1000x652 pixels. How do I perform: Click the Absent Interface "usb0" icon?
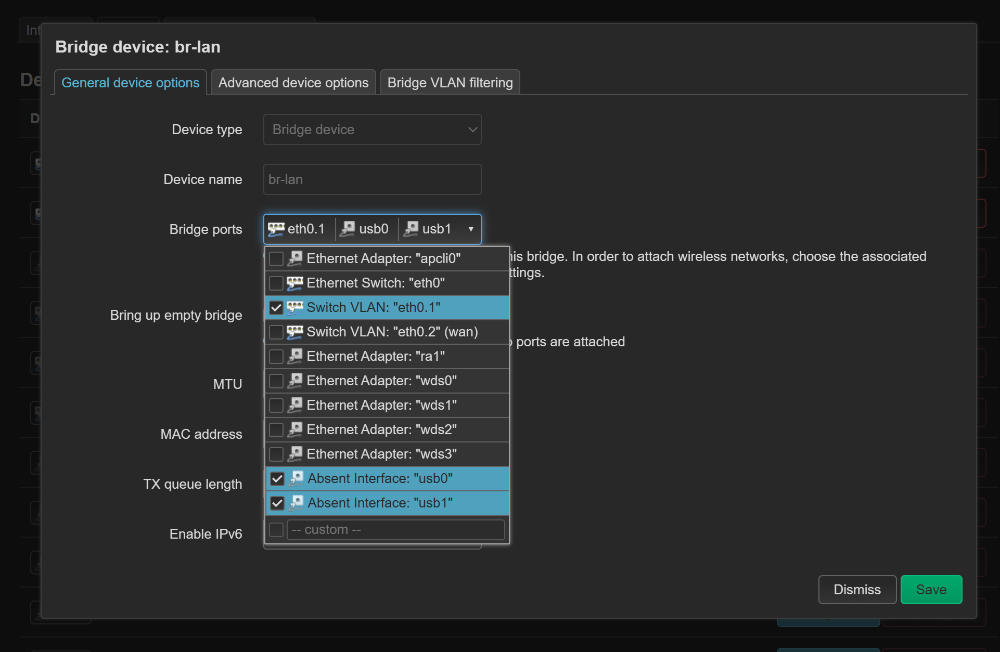(x=296, y=478)
